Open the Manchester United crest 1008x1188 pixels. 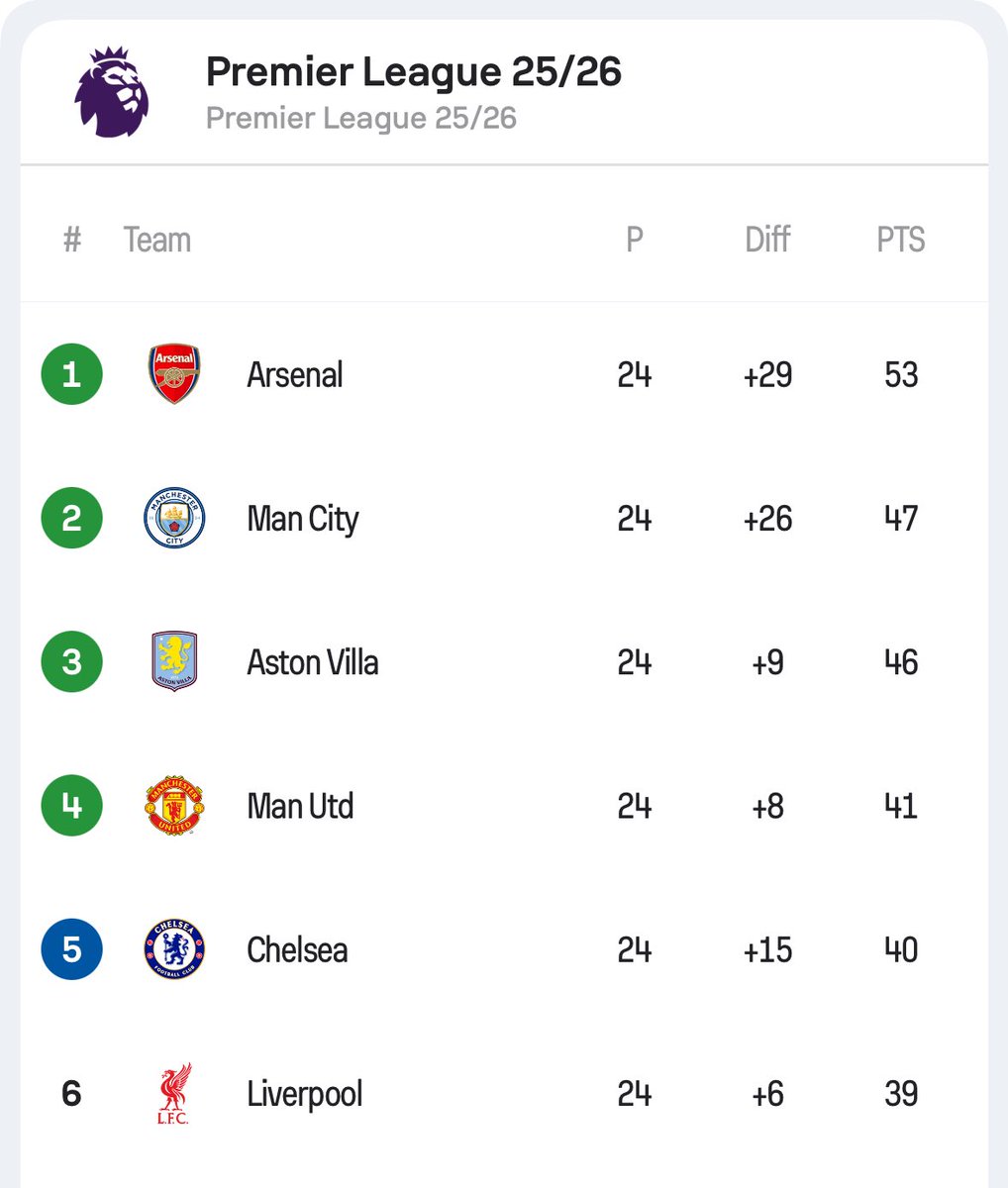tap(174, 806)
